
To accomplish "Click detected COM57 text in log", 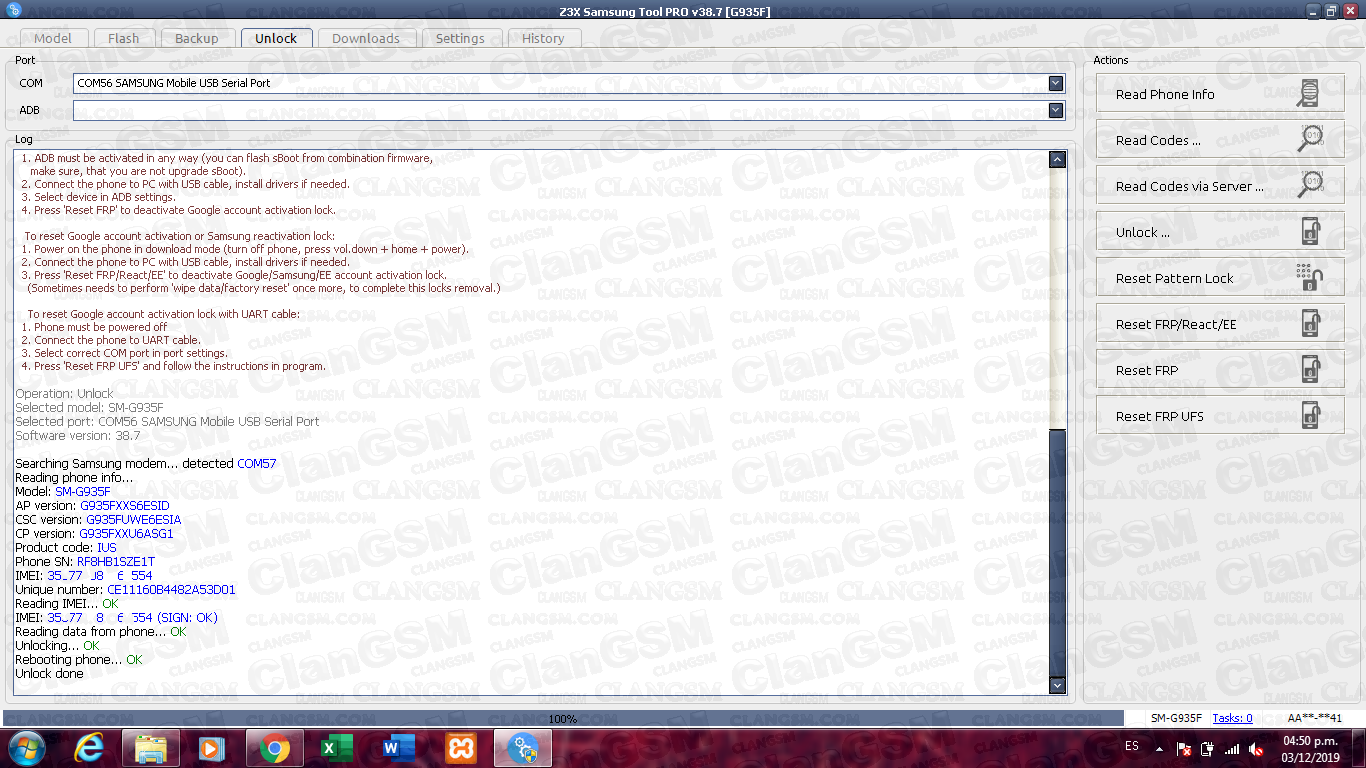I will [256, 464].
